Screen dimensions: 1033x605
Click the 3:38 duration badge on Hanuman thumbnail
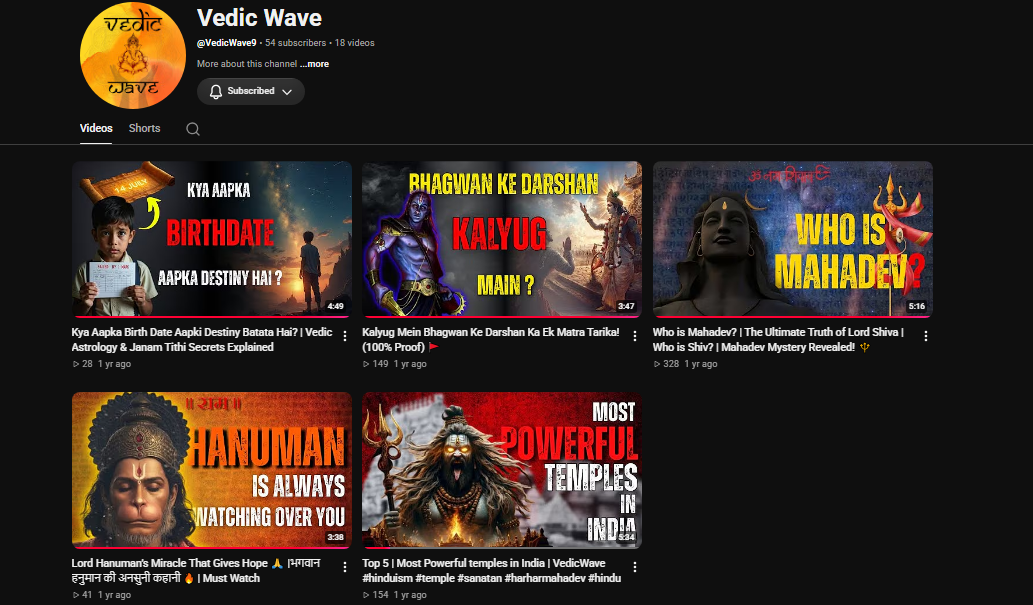click(x=335, y=537)
